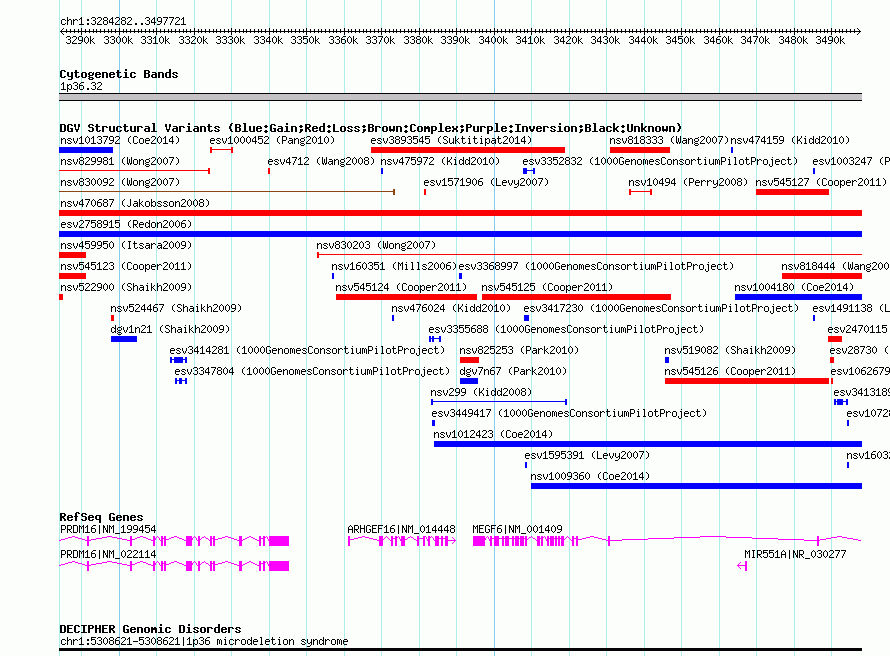Select nsv1004180 (Coe2014) variant label
The image size is (890, 656).
[794, 287]
